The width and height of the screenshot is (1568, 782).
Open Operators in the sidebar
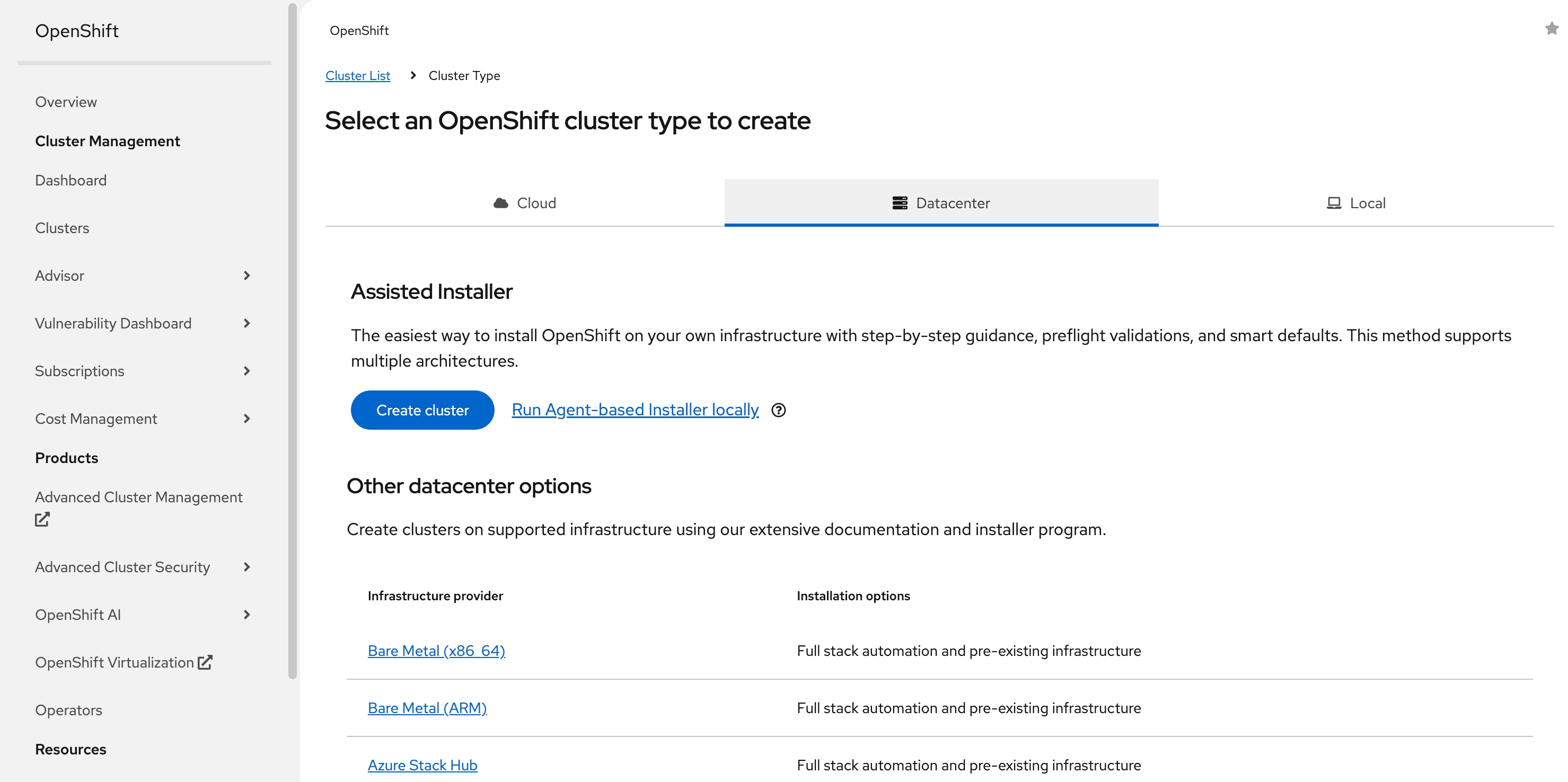pos(68,709)
